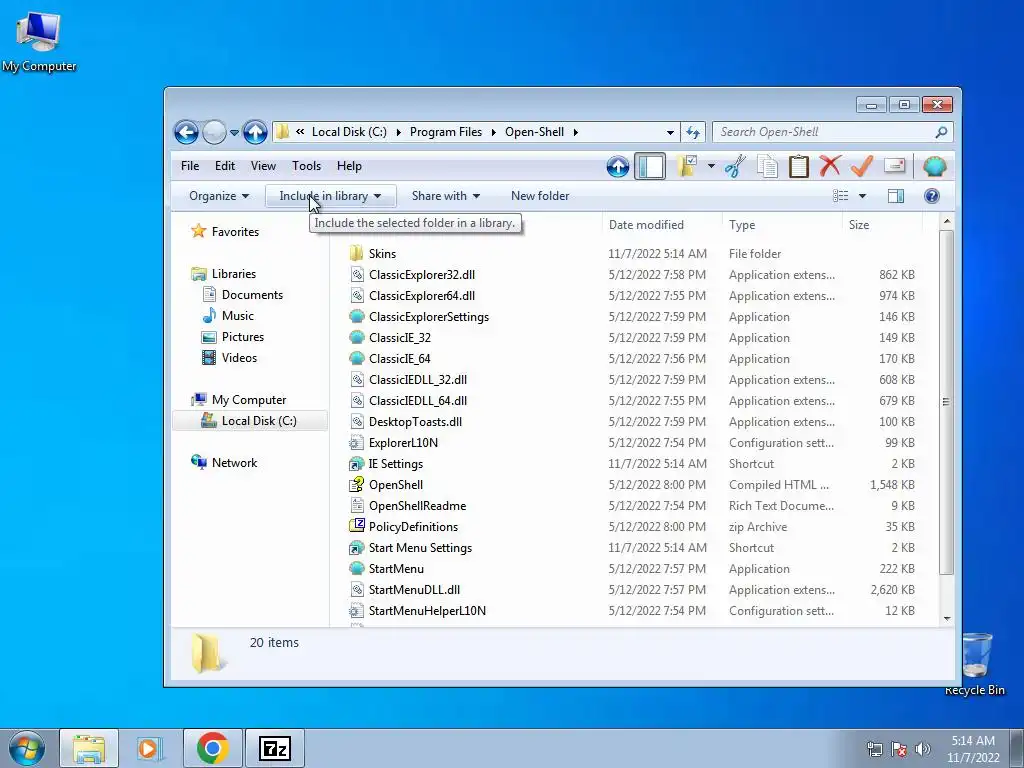Screen dimensions: 1024x768
Task: Click the blue Help question mark icon
Action: click(x=931, y=196)
